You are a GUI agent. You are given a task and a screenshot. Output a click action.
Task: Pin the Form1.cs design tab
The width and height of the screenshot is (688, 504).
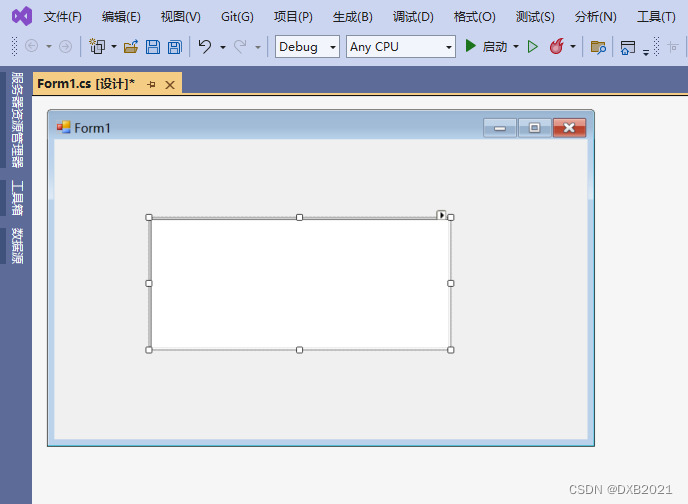coord(151,84)
